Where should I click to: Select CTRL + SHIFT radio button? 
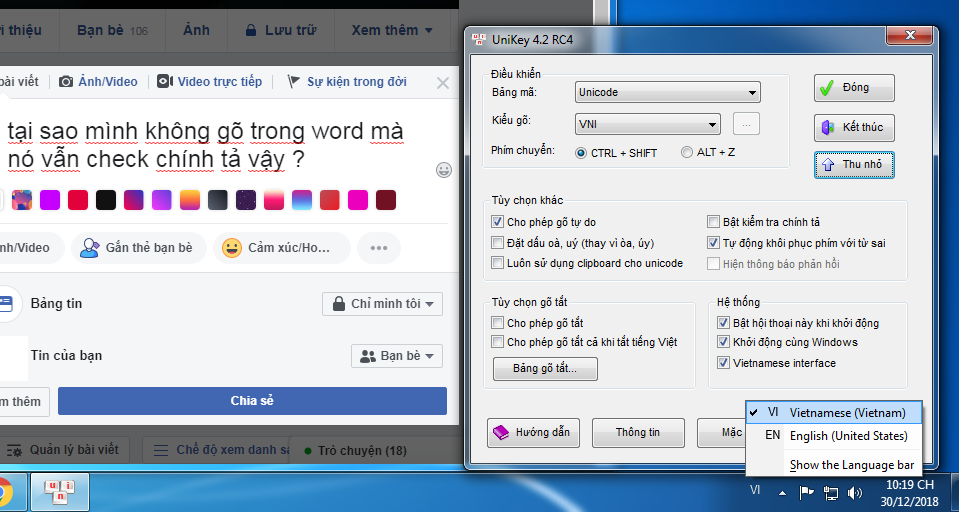[581, 153]
